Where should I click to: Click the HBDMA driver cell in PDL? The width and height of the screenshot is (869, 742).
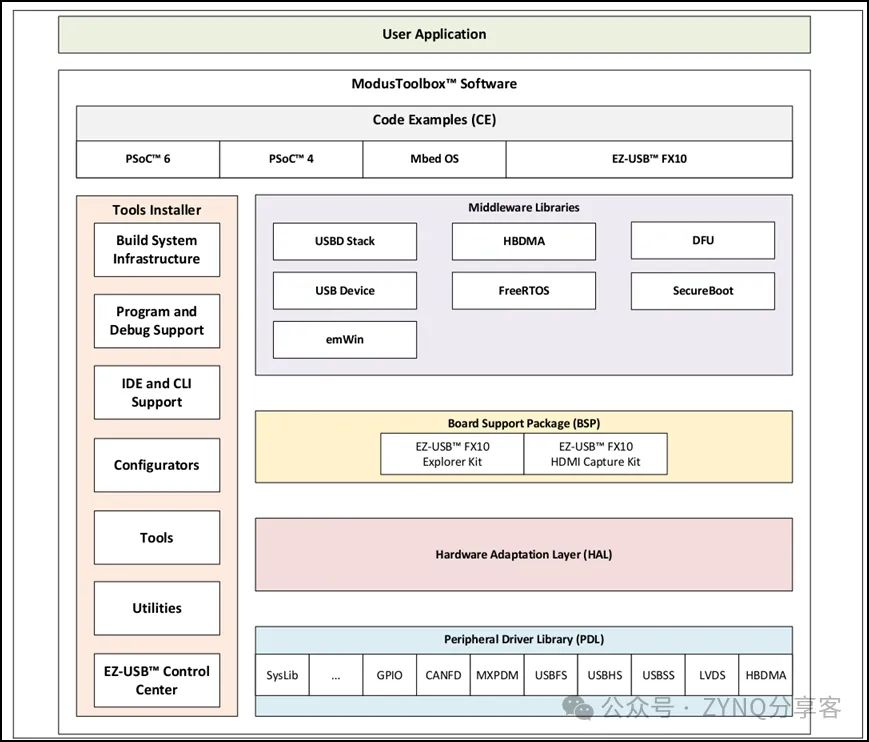tap(766, 675)
